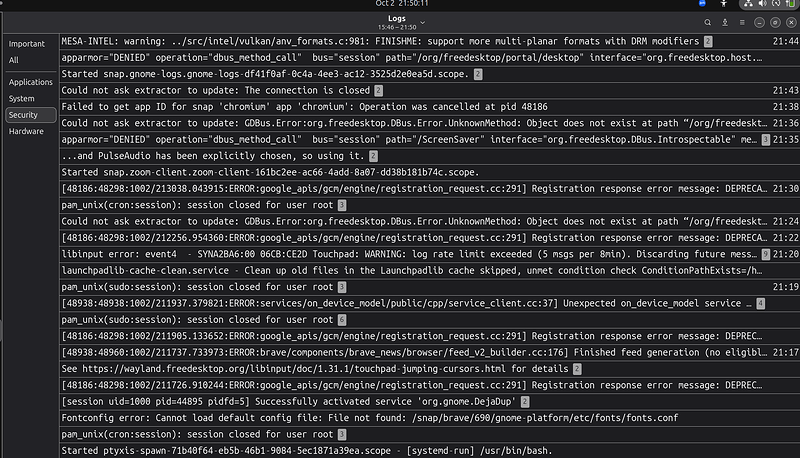Open the accessibility menu in top bar

(x=723, y=4)
